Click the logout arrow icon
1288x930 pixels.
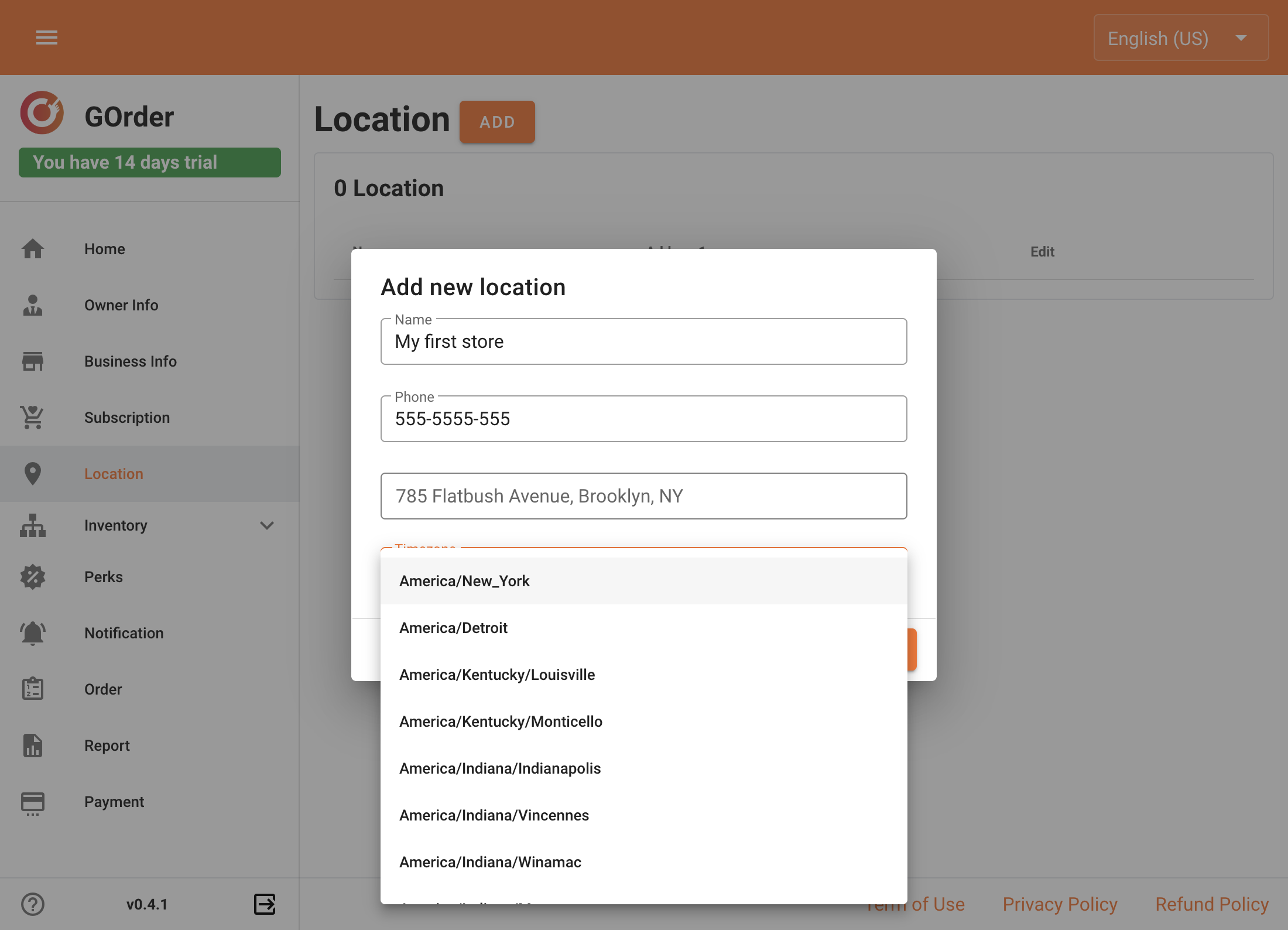tap(265, 904)
